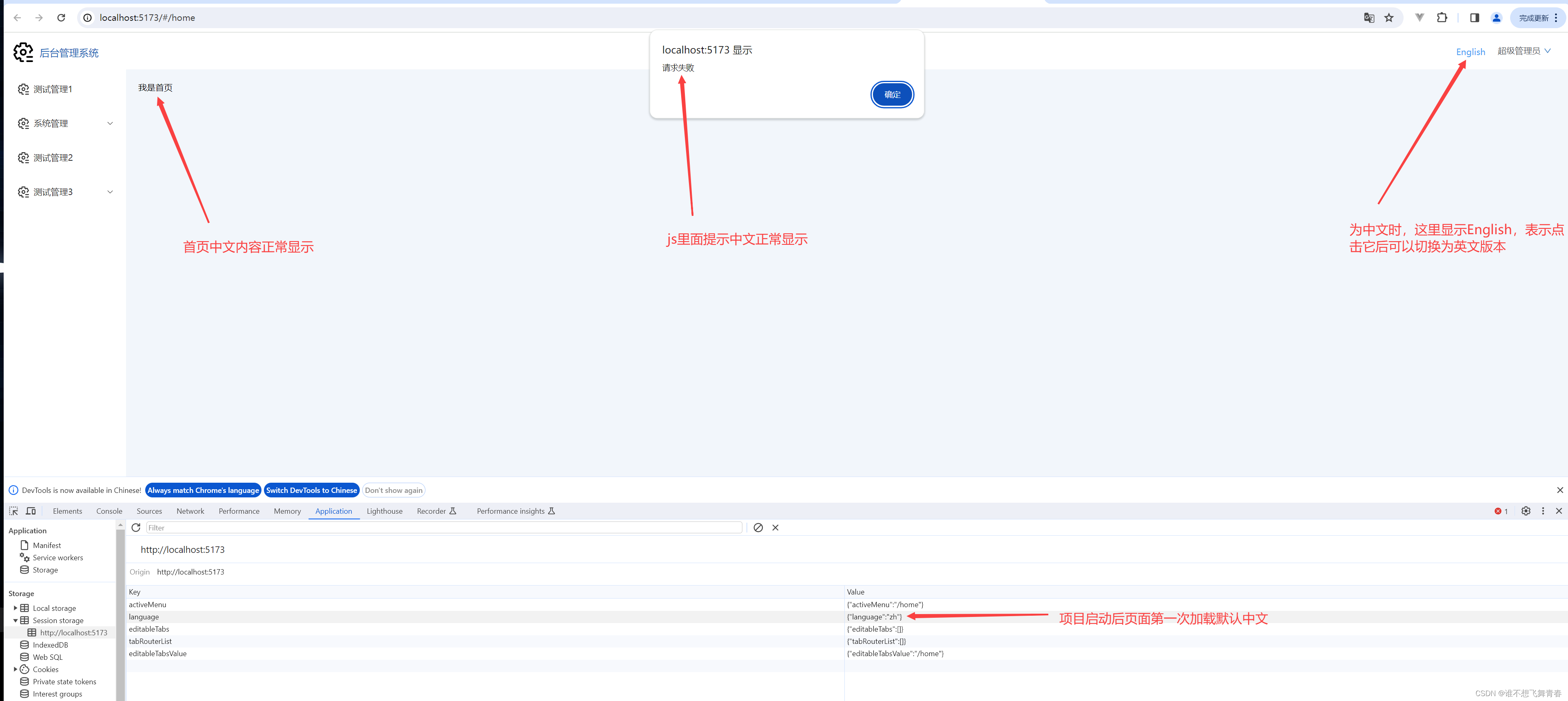Select the editableTabsValue key row
The width and height of the screenshot is (1568, 701).
pos(847,654)
